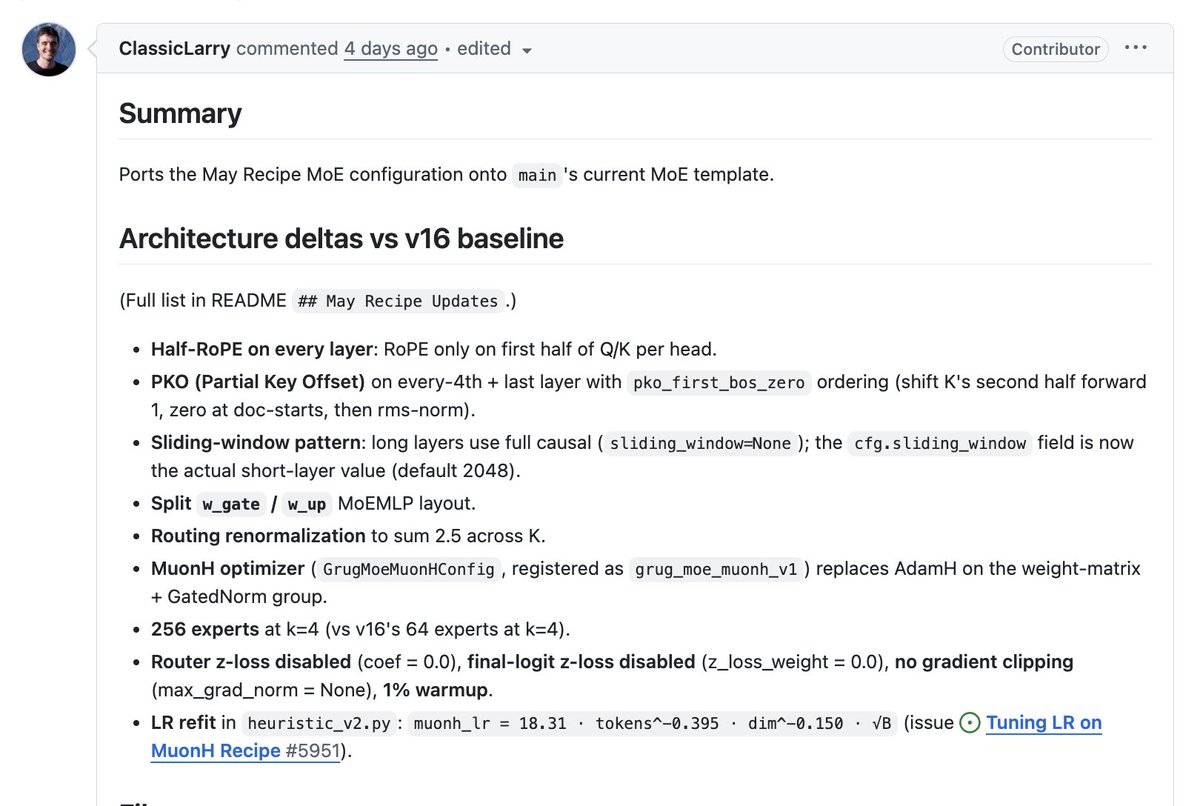Open 'Tuning LR on MuonH Recipe' issue link
1200x806 pixels.
pyautogui.click(x=627, y=736)
